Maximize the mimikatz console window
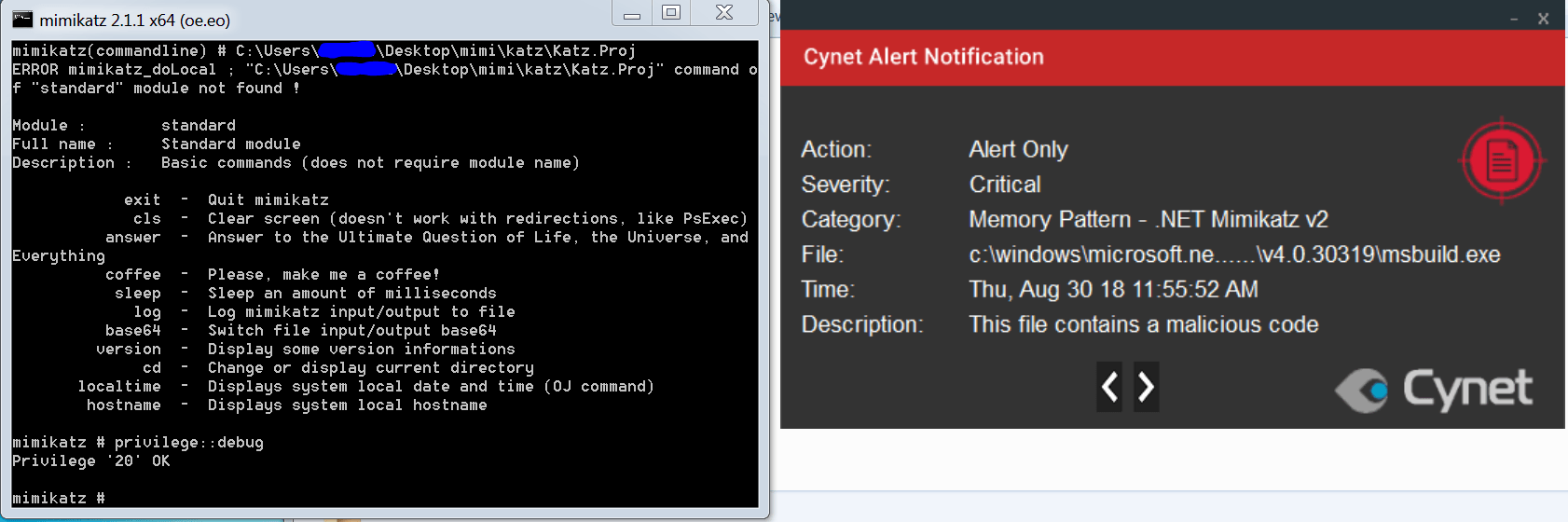 pyautogui.click(x=671, y=13)
